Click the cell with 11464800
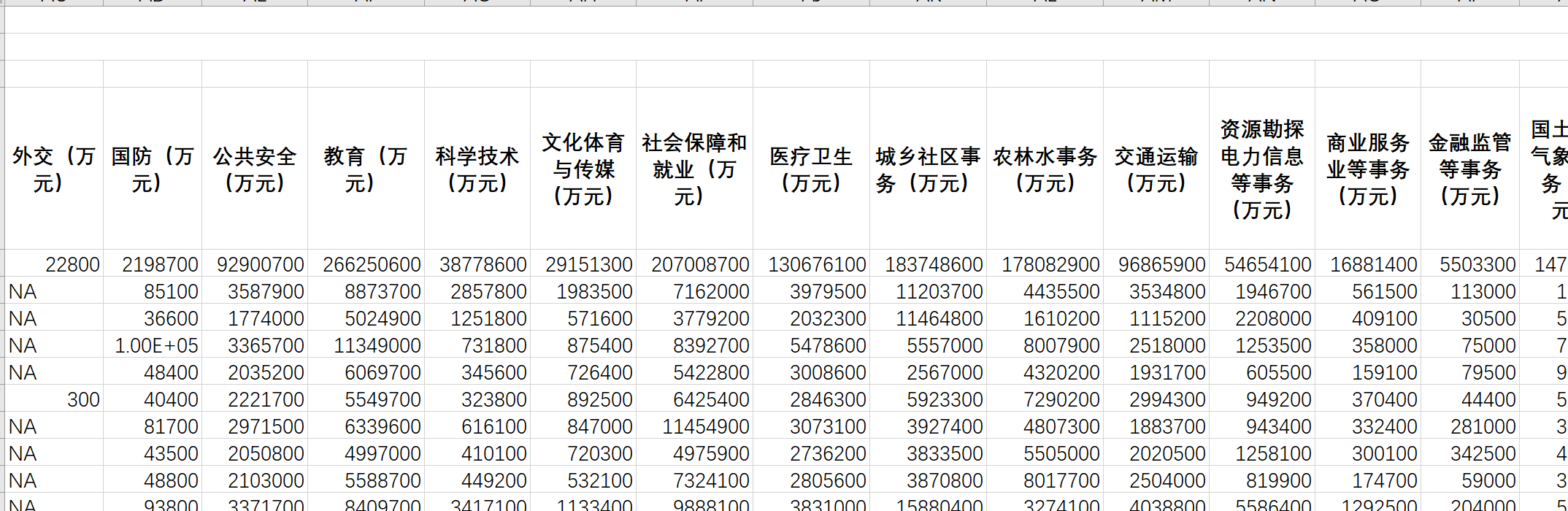The width and height of the screenshot is (1568, 511). pyautogui.click(x=928, y=318)
